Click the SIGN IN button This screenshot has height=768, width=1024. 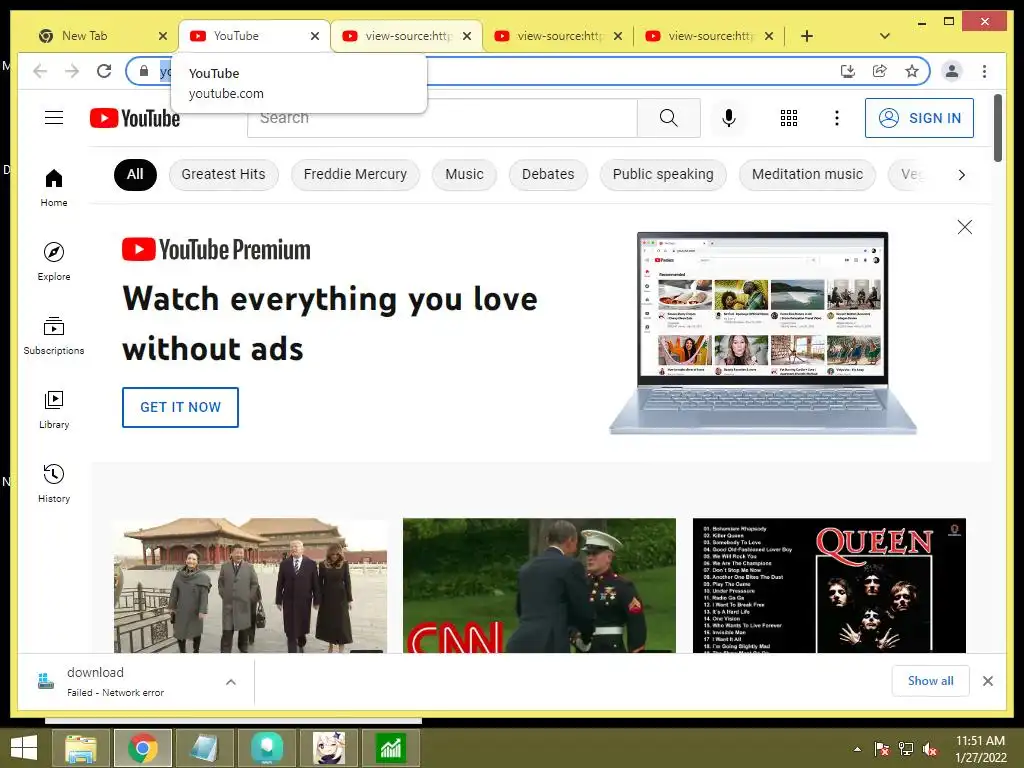(919, 118)
